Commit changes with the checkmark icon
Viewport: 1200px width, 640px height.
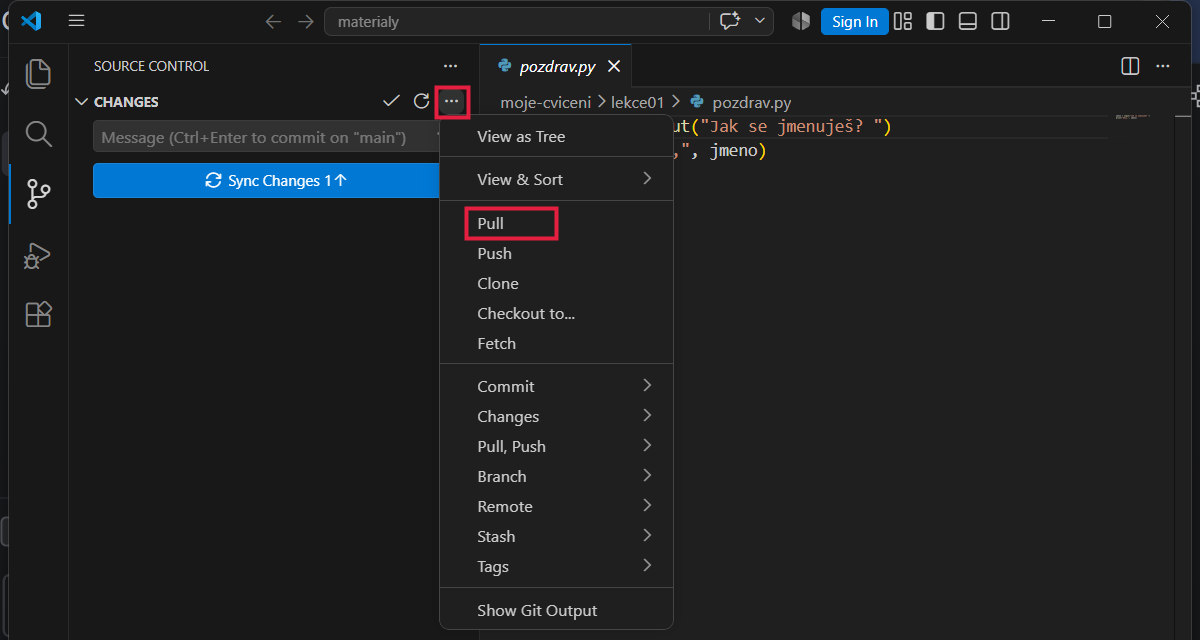[392, 101]
